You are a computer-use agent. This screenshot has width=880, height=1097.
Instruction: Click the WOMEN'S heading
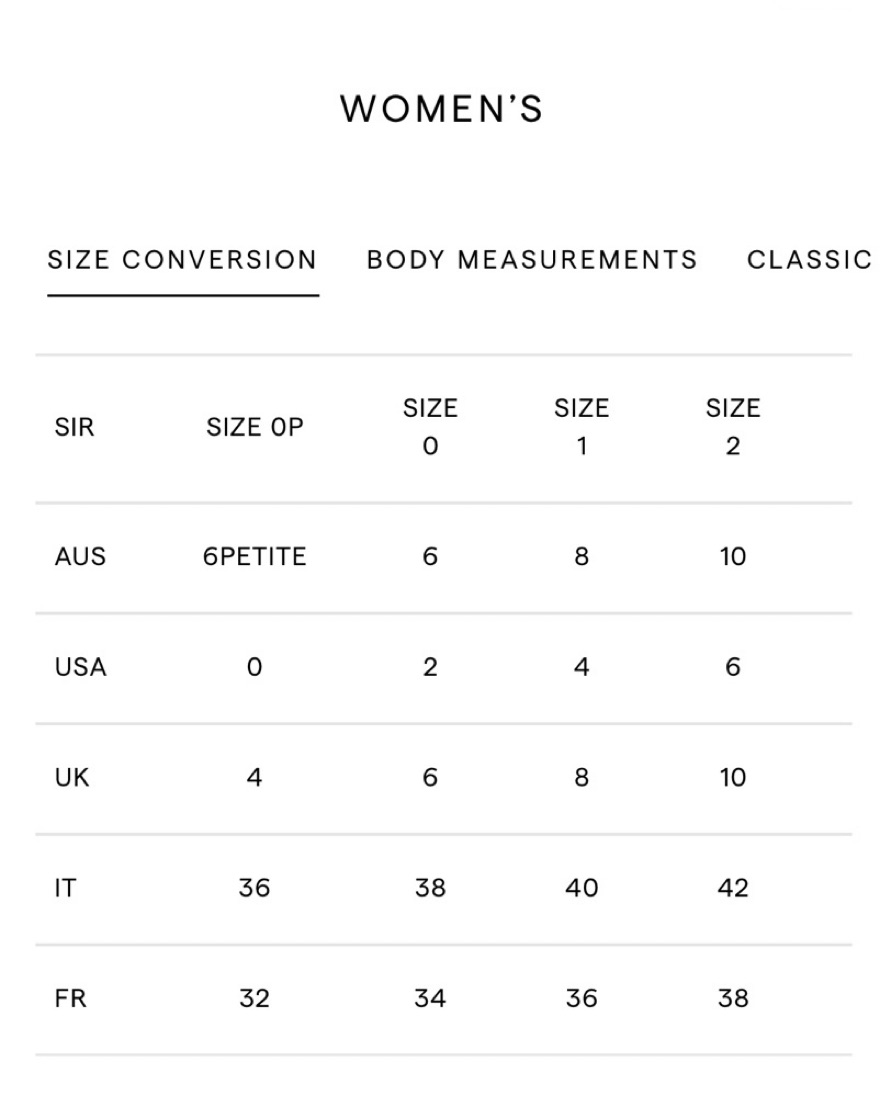441,109
